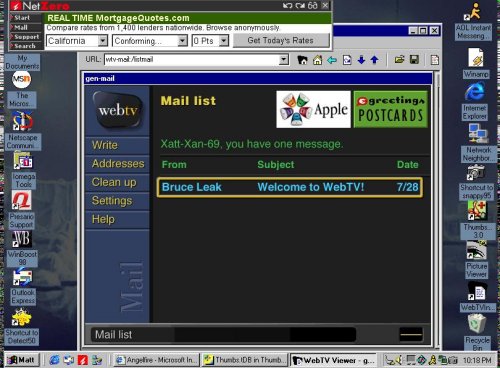Expand the California state dropdown

coord(103,41)
